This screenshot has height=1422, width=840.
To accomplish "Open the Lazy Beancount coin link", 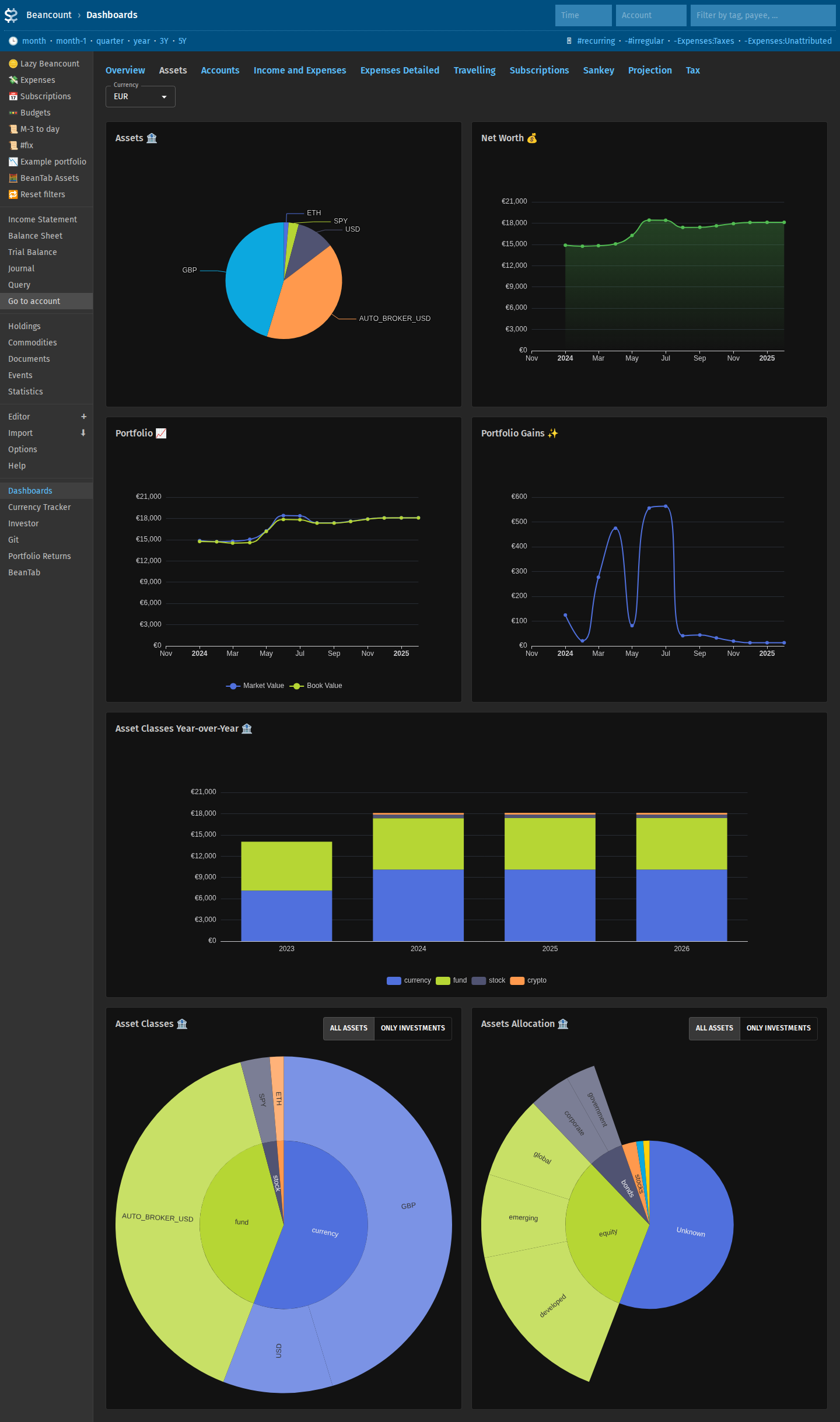I will 44,64.
